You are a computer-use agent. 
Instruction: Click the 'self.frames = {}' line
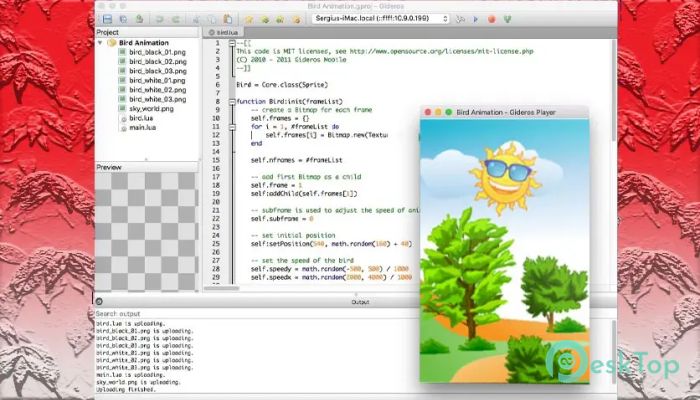[x=280, y=118]
